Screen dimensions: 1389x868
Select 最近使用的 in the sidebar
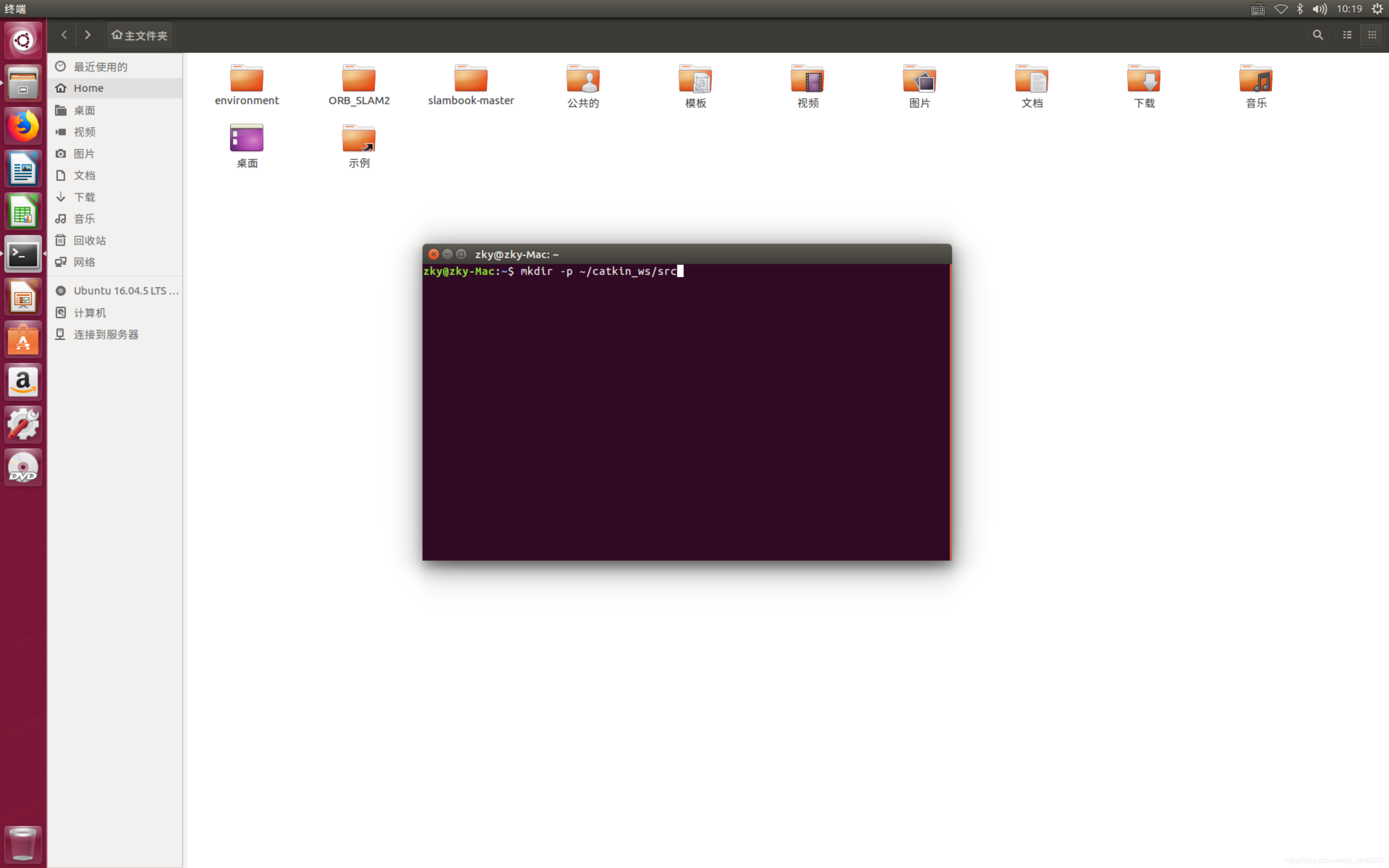pyautogui.click(x=115, y=67)
